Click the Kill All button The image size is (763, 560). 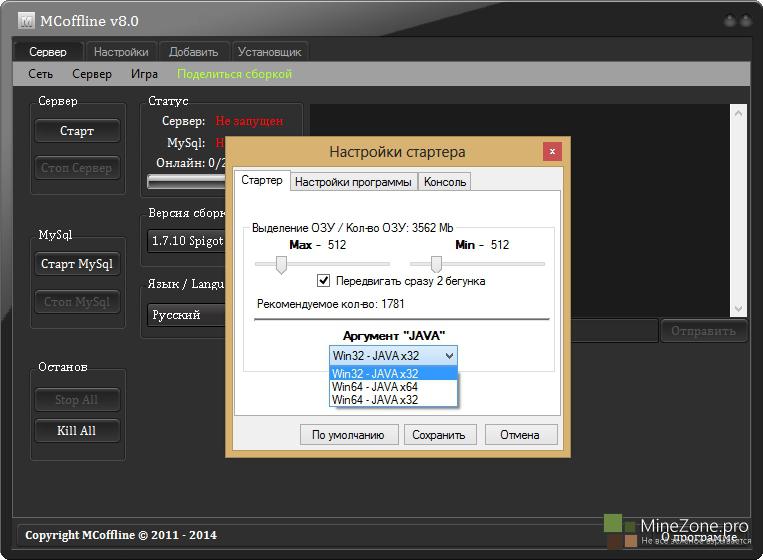pos(76,431)
